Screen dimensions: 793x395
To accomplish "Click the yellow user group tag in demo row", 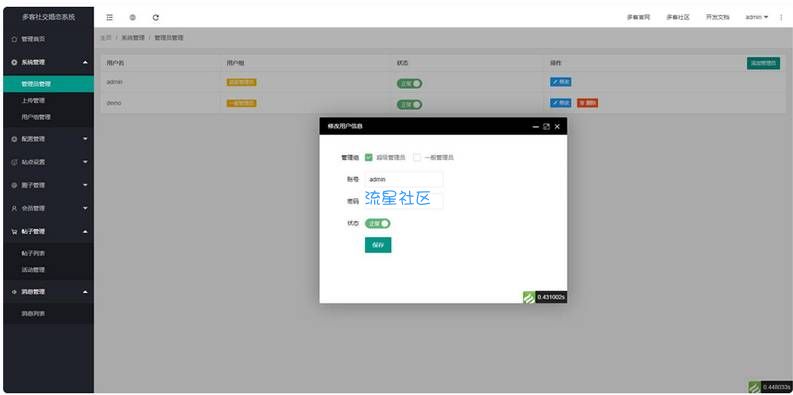I will (x=241, y=103).
